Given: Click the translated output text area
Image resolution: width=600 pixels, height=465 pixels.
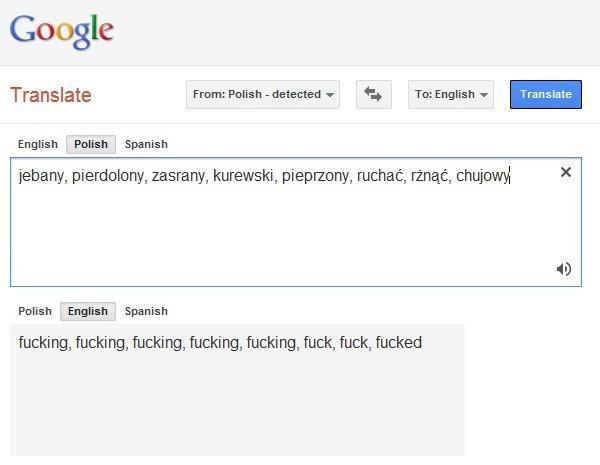Looking at the screenshot, I should tap(237, 400).
